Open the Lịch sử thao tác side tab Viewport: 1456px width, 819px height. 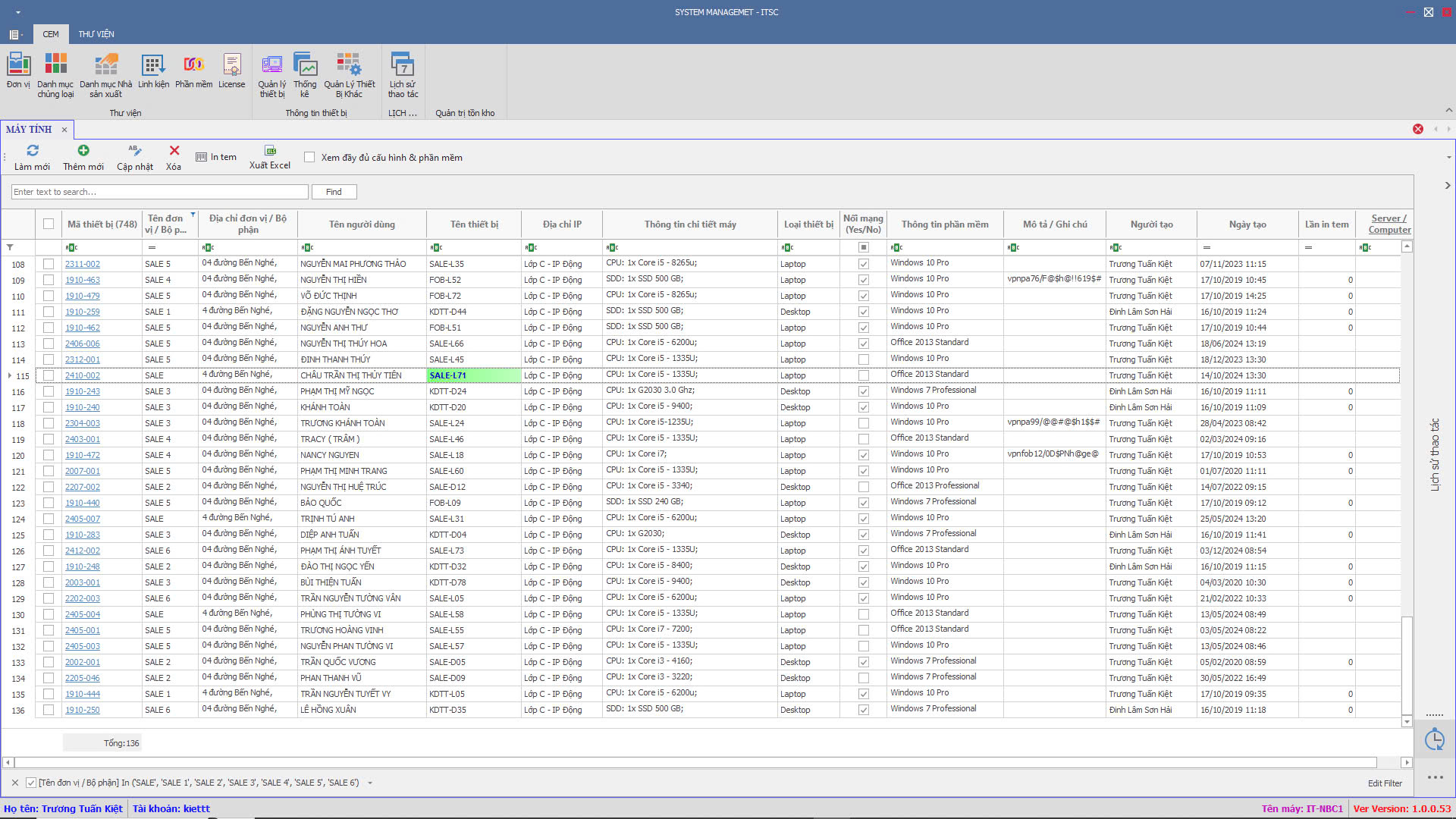[x=1434, y=454]
